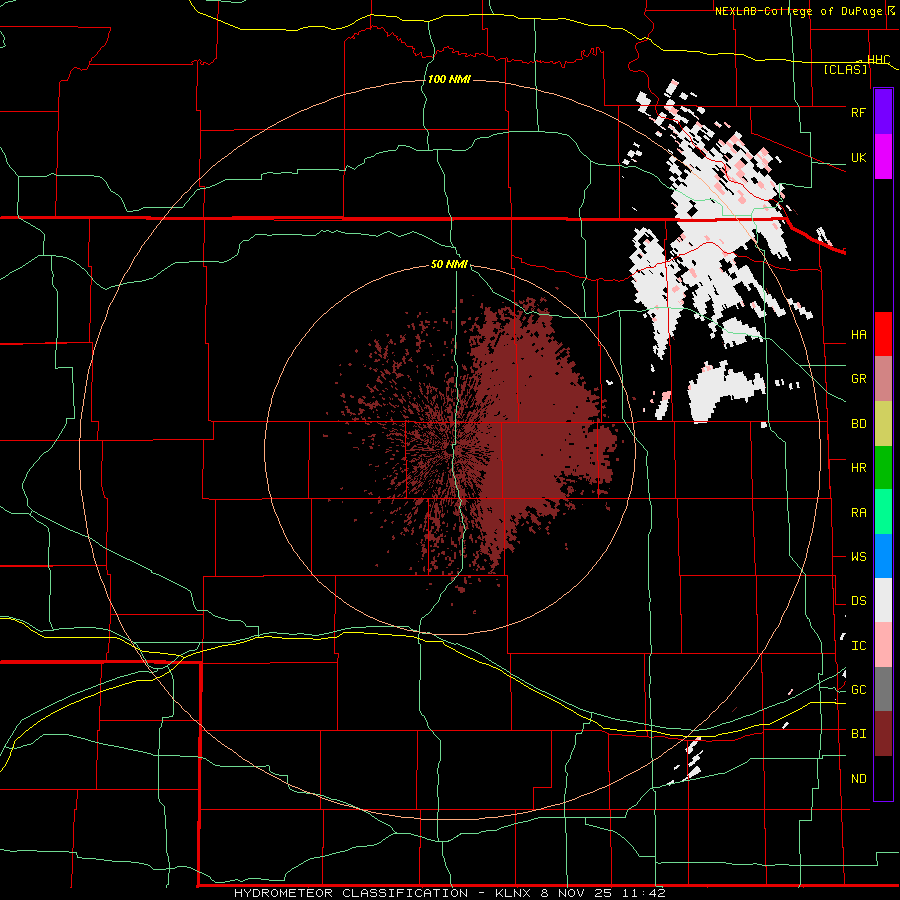Click the RF label in the legend
Viewport: 900px width, 900px height.
858,112
